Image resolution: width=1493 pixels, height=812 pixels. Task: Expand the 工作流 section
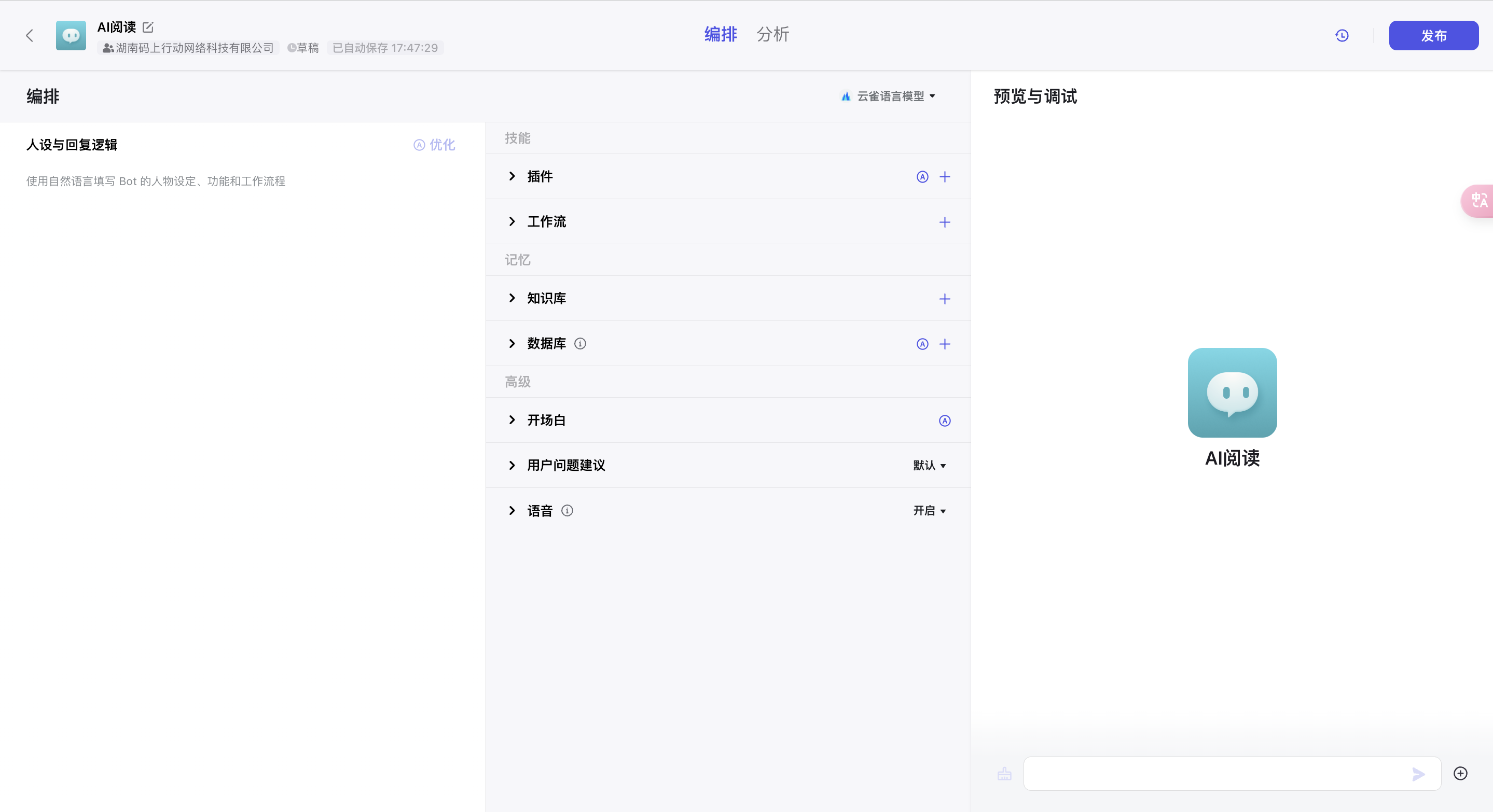[513, 222]
